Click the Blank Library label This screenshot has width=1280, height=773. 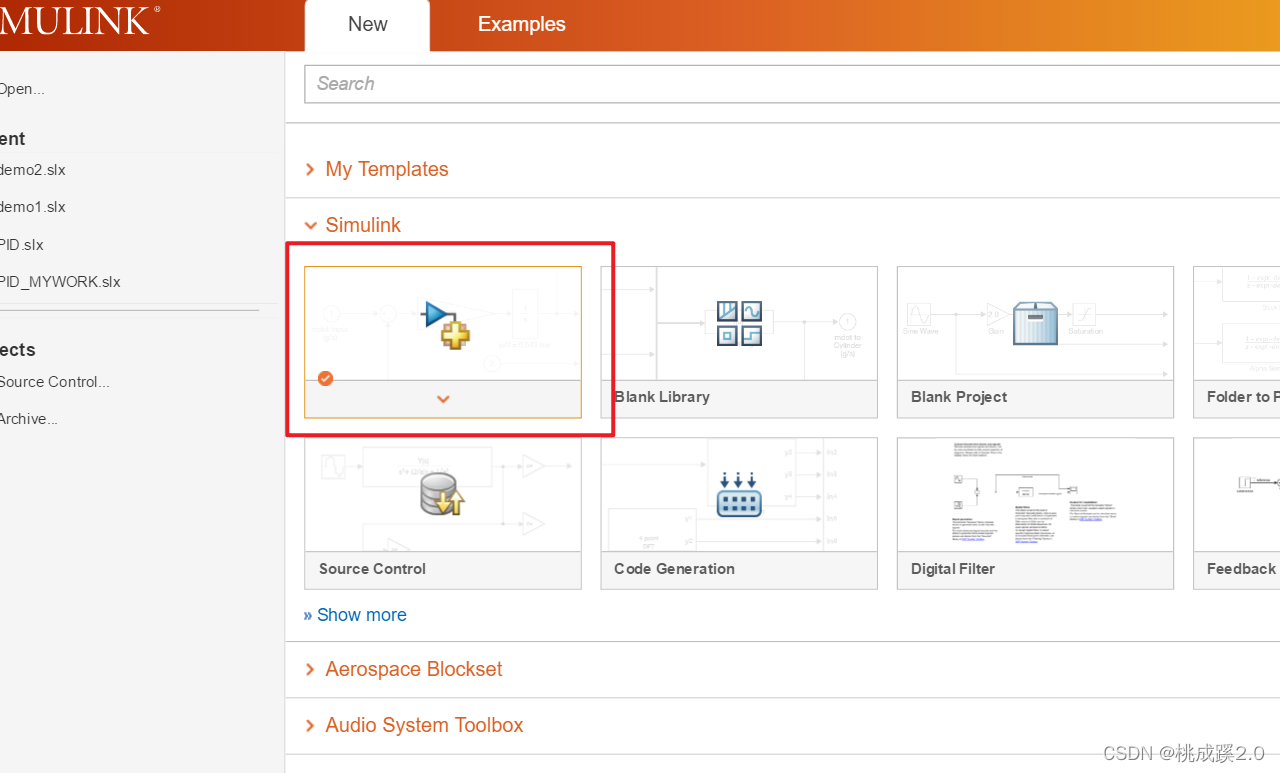(662, 397)
